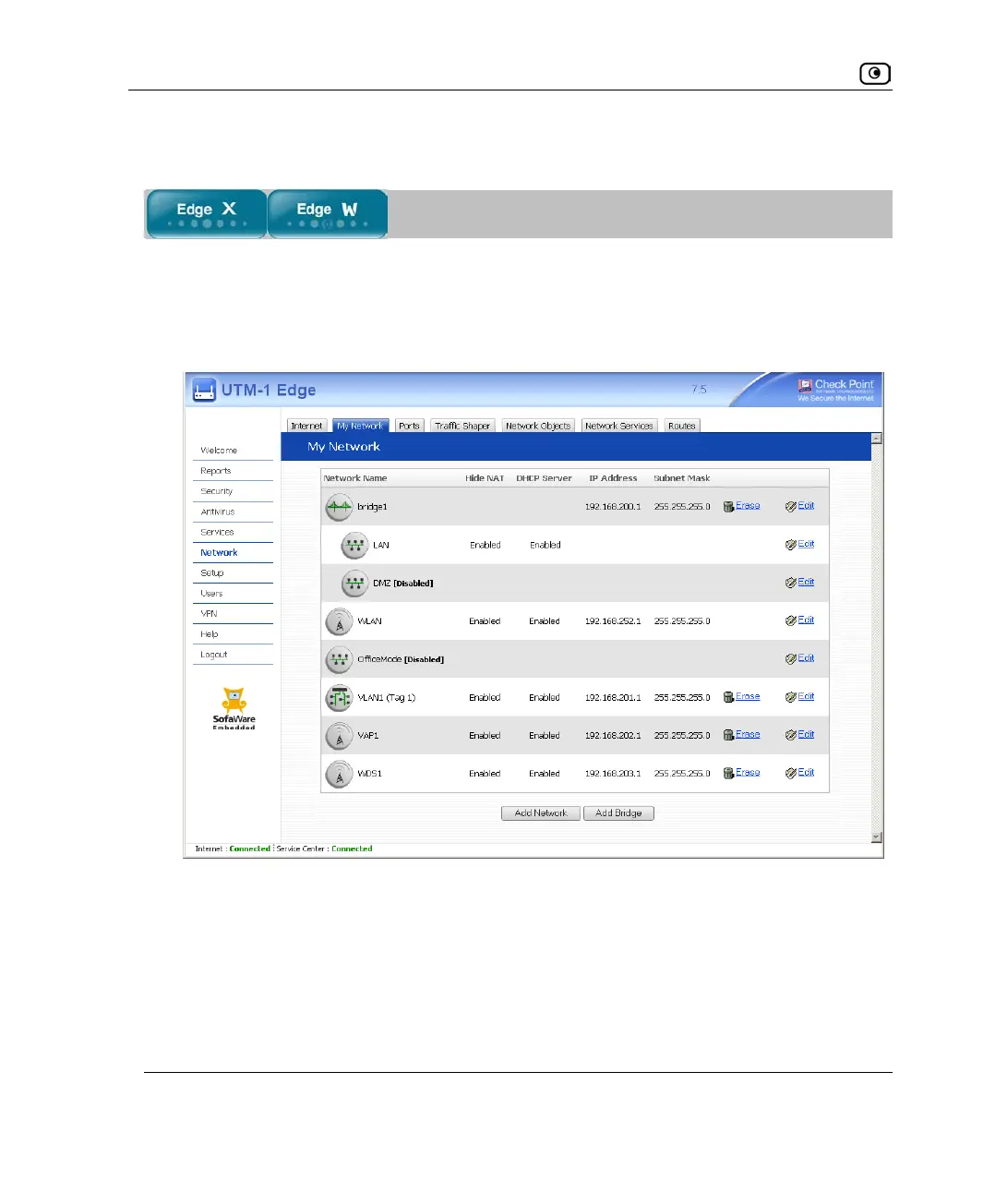This screenshot has height=1204, width=995.
Task: Click the Edge W product badge
Action: tap(328, 214)
